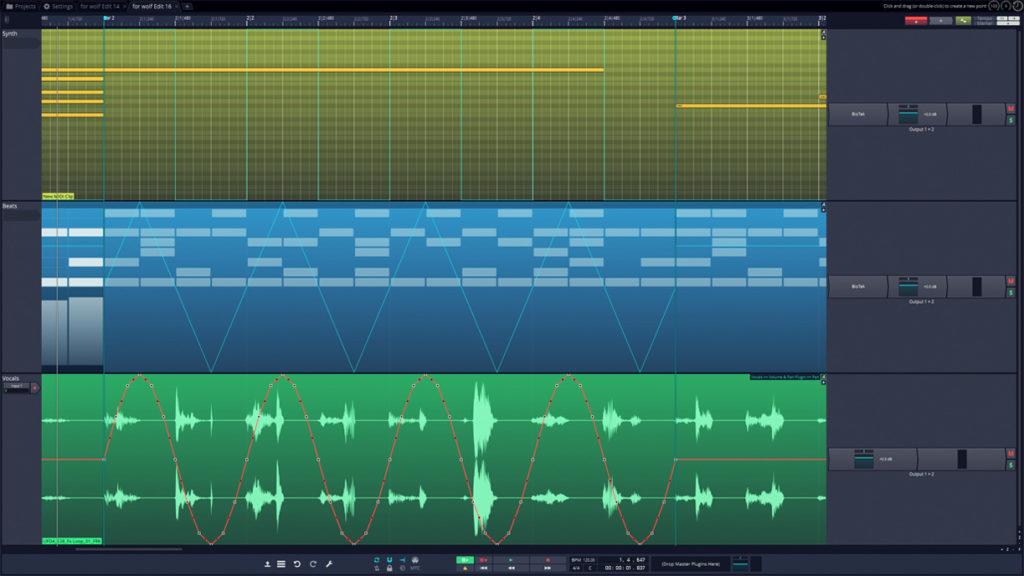Switch to the Projects tab
1024x576 pixels.
point(21,6)
